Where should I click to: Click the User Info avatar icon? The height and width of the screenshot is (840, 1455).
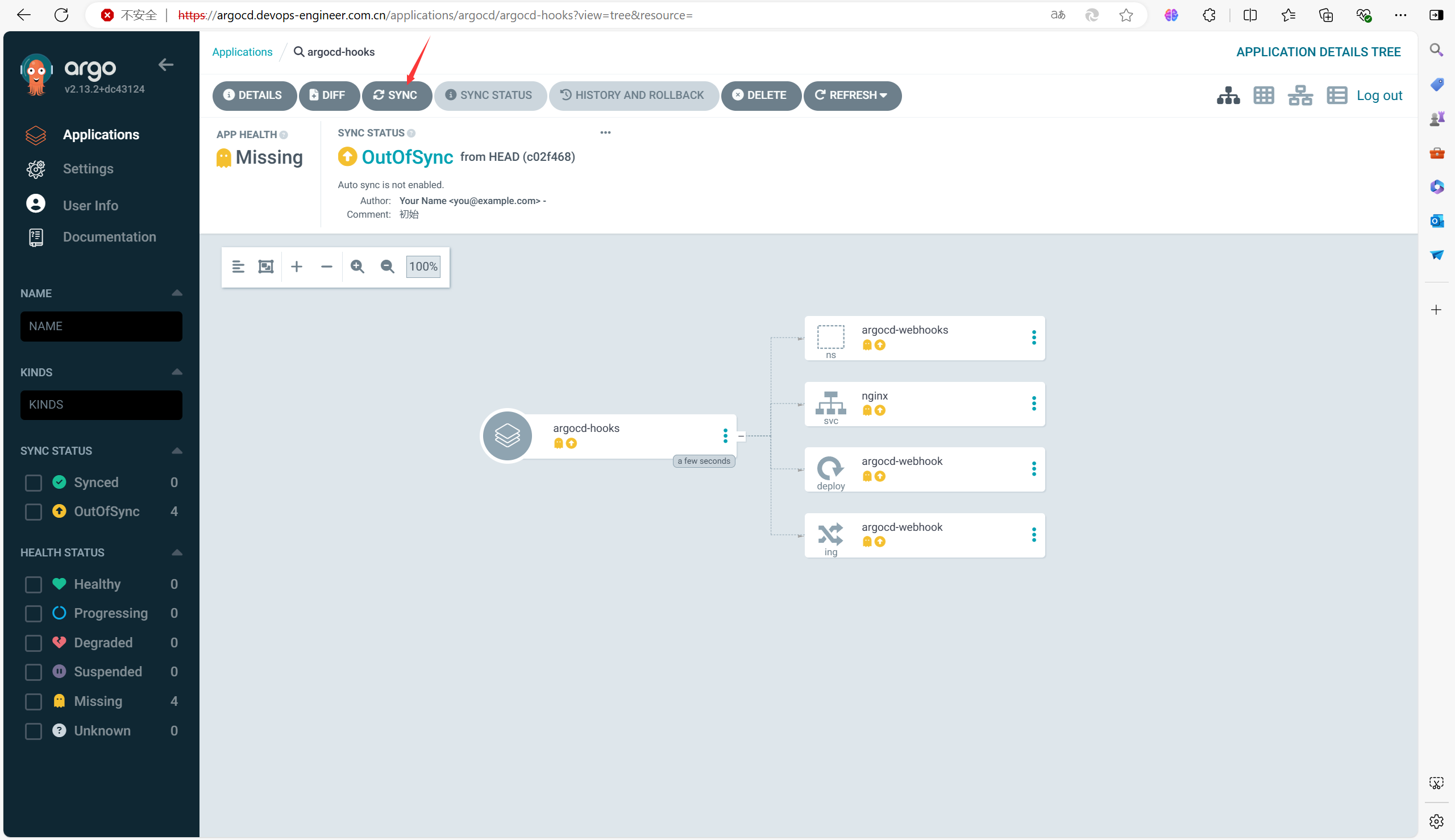coord(36,203)
